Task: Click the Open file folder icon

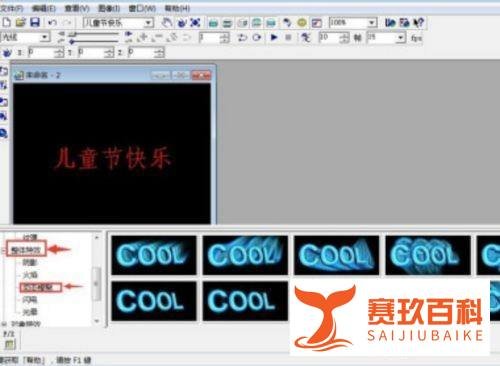Action: pyautogui.click(x=21, y=23)
